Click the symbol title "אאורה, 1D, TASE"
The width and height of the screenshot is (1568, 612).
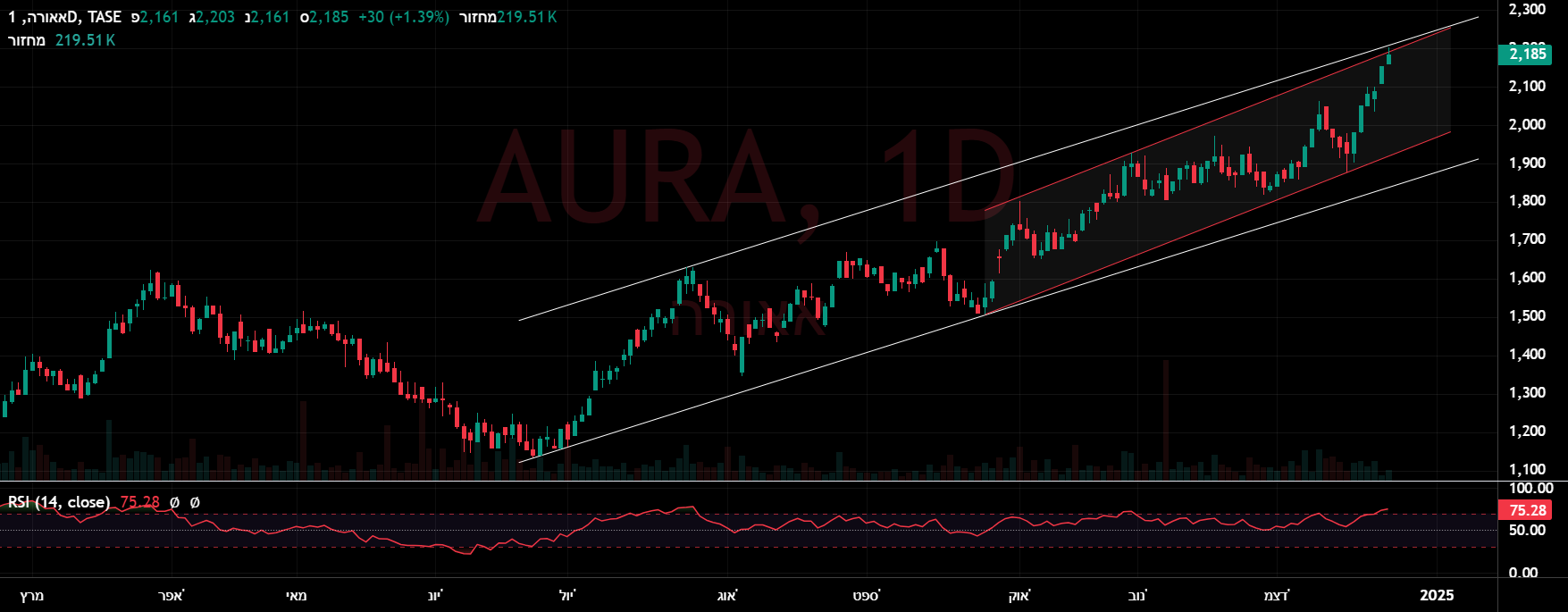click(65, 17)
